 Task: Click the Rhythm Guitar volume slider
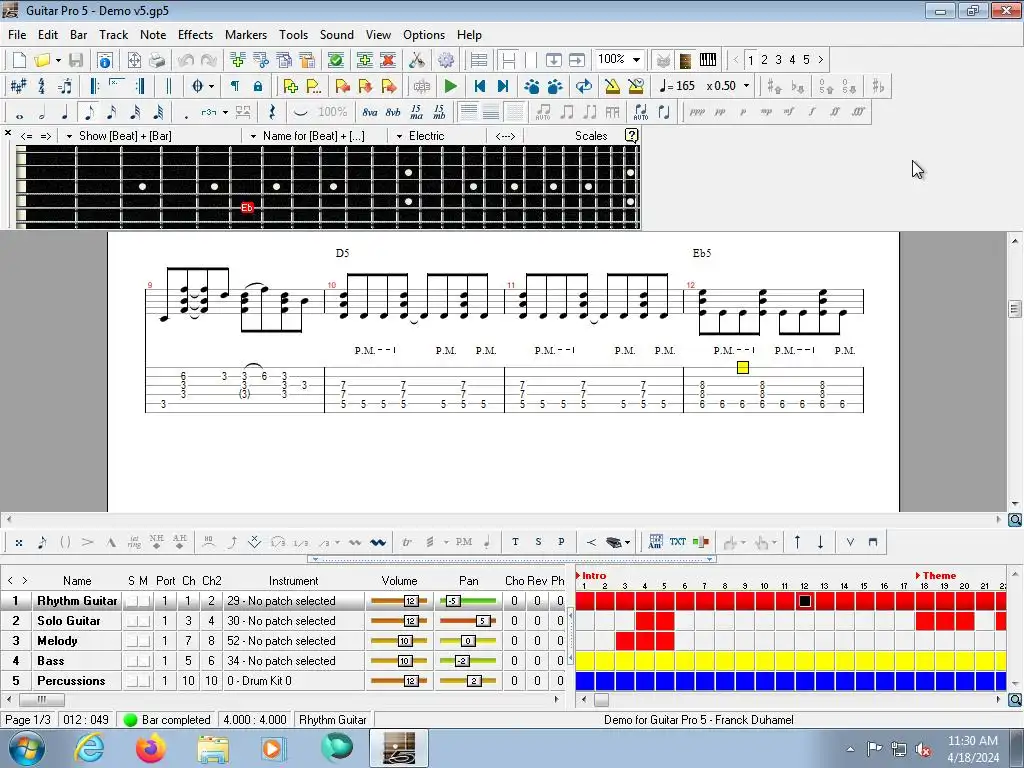point(399,601)
